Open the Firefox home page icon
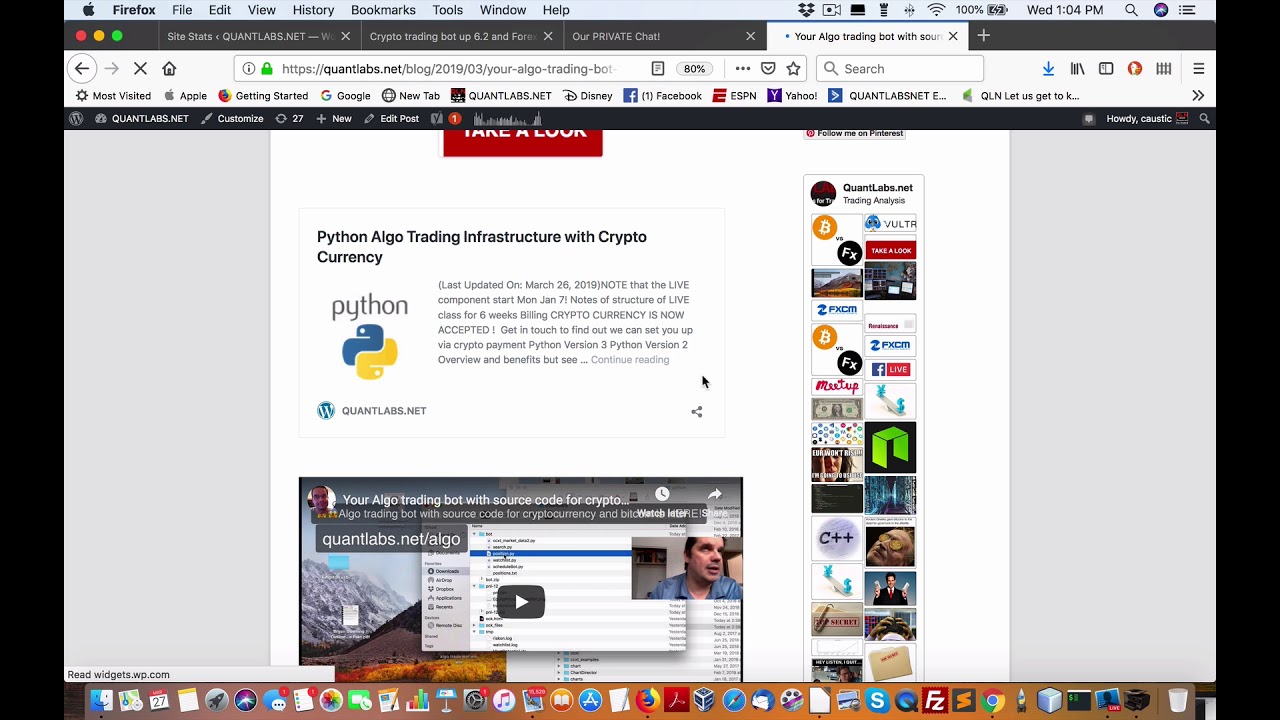The height and width of the screenshot is (720, 1280). click(169, 69)
